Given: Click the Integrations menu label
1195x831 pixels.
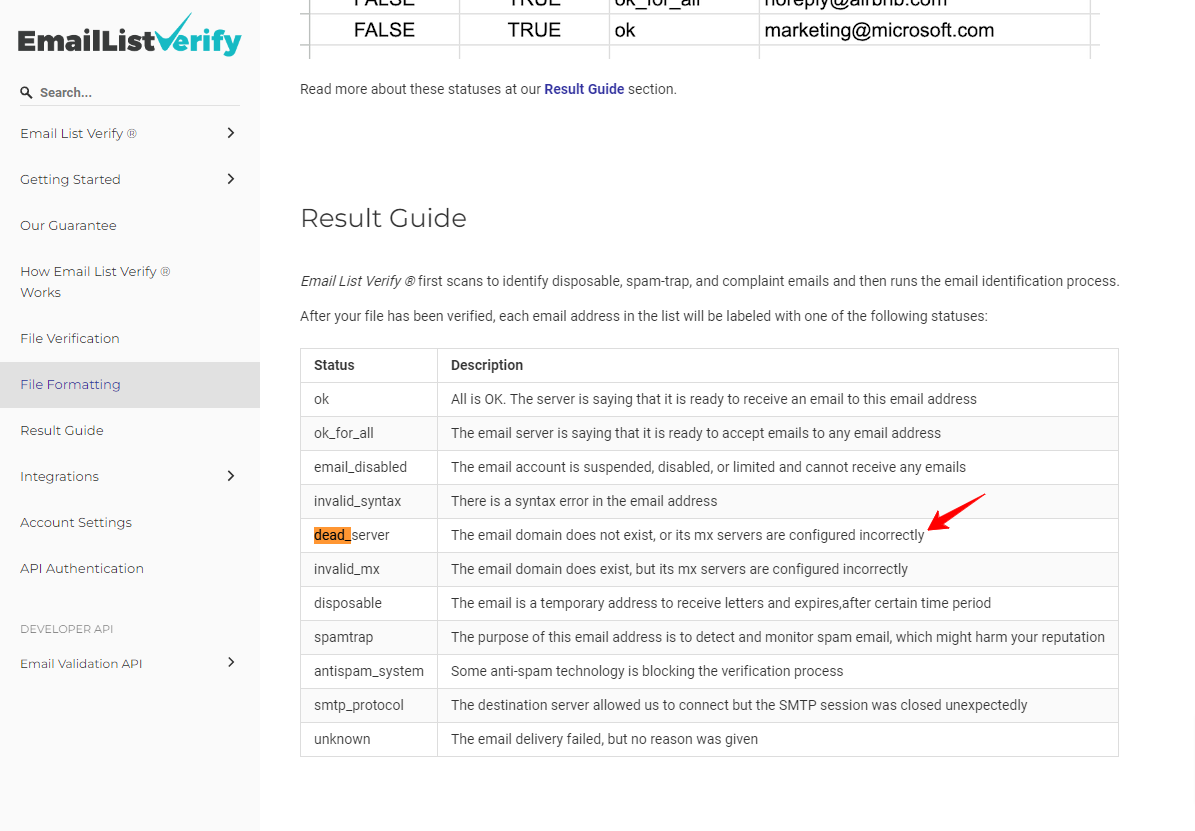Looking at the screenshot, I should pos(59,477).
